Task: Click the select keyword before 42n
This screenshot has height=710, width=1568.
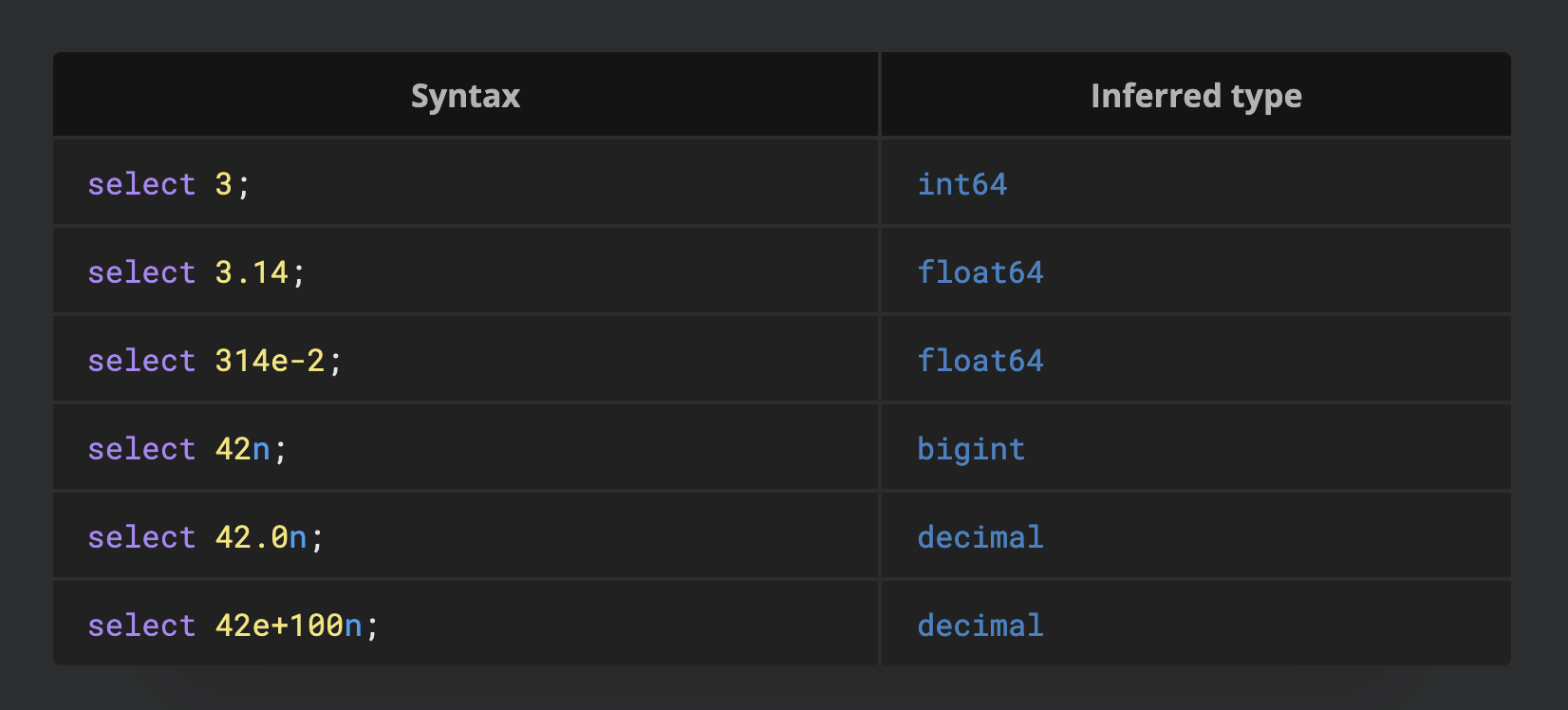Action: (x=141, y=449)
